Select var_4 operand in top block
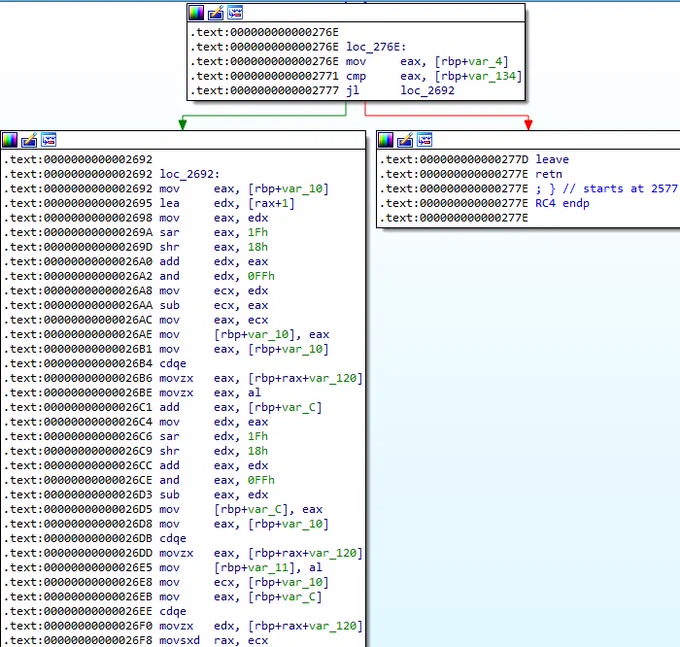The width and height of the screenshot is (680, 647). click(486, 62)
